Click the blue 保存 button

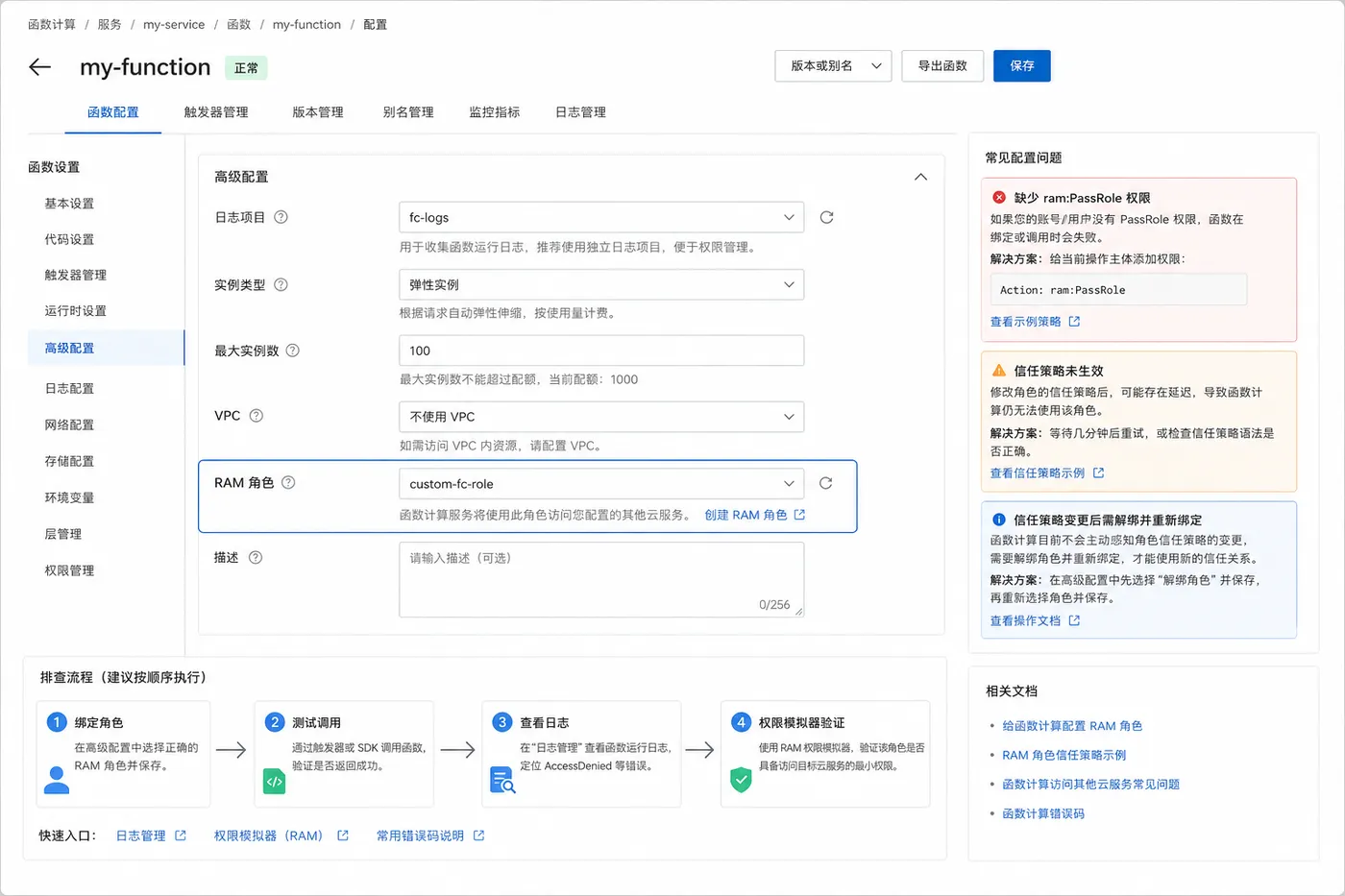pos(1022,66)
